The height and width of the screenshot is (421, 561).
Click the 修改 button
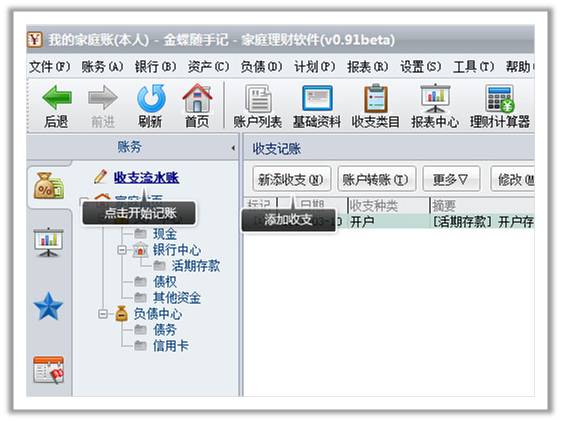click(x=514, y=179)
